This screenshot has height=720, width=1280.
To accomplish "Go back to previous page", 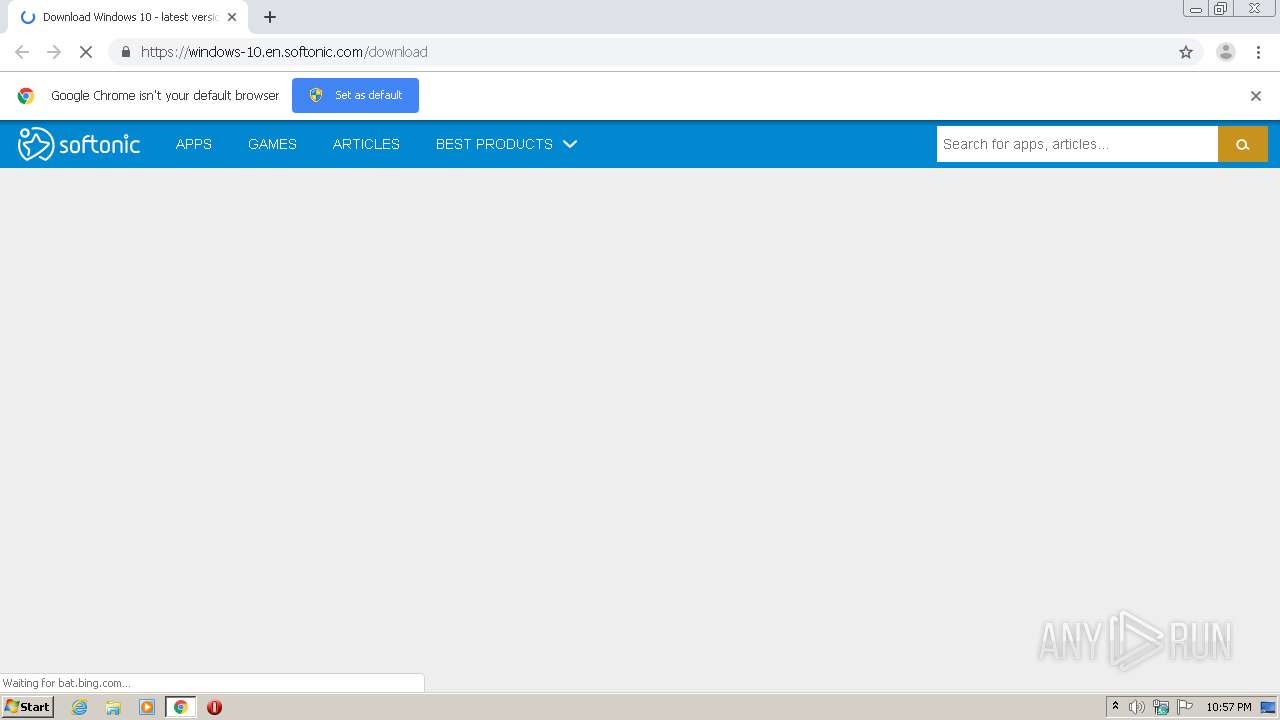I will [x=22, y=52].
